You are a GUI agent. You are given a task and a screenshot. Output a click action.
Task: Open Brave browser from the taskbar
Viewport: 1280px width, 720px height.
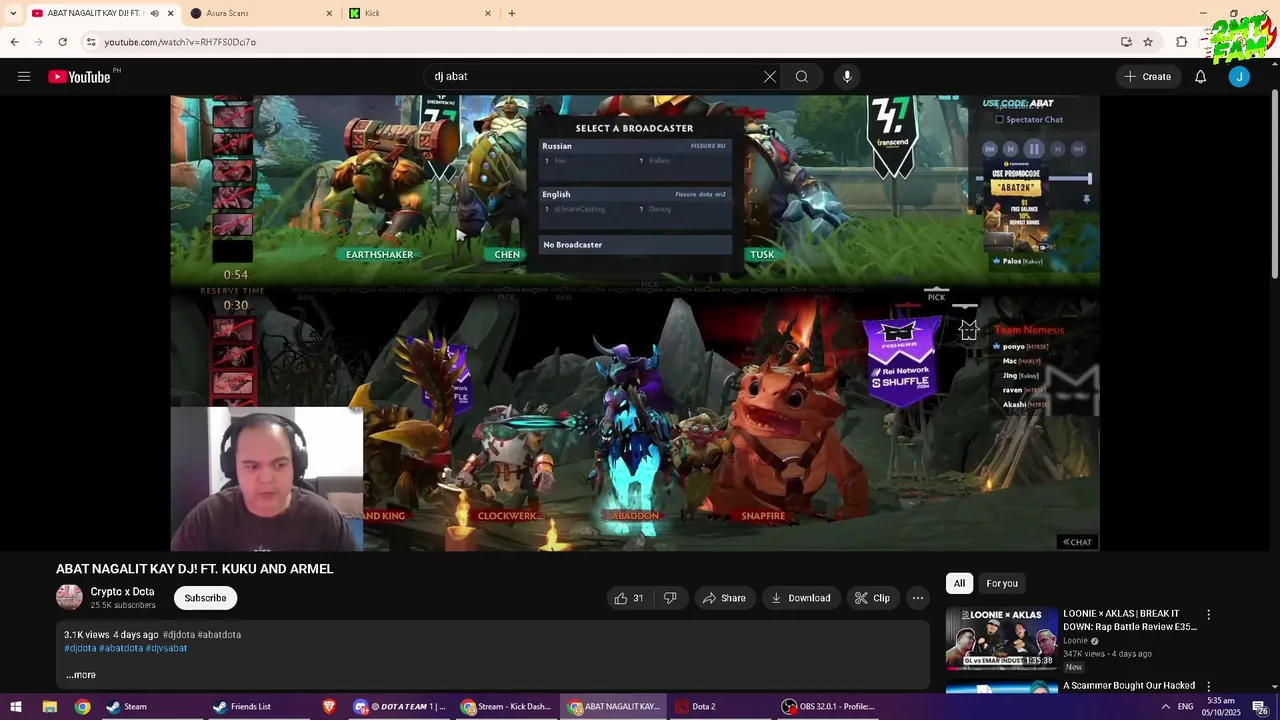[329, 706]
